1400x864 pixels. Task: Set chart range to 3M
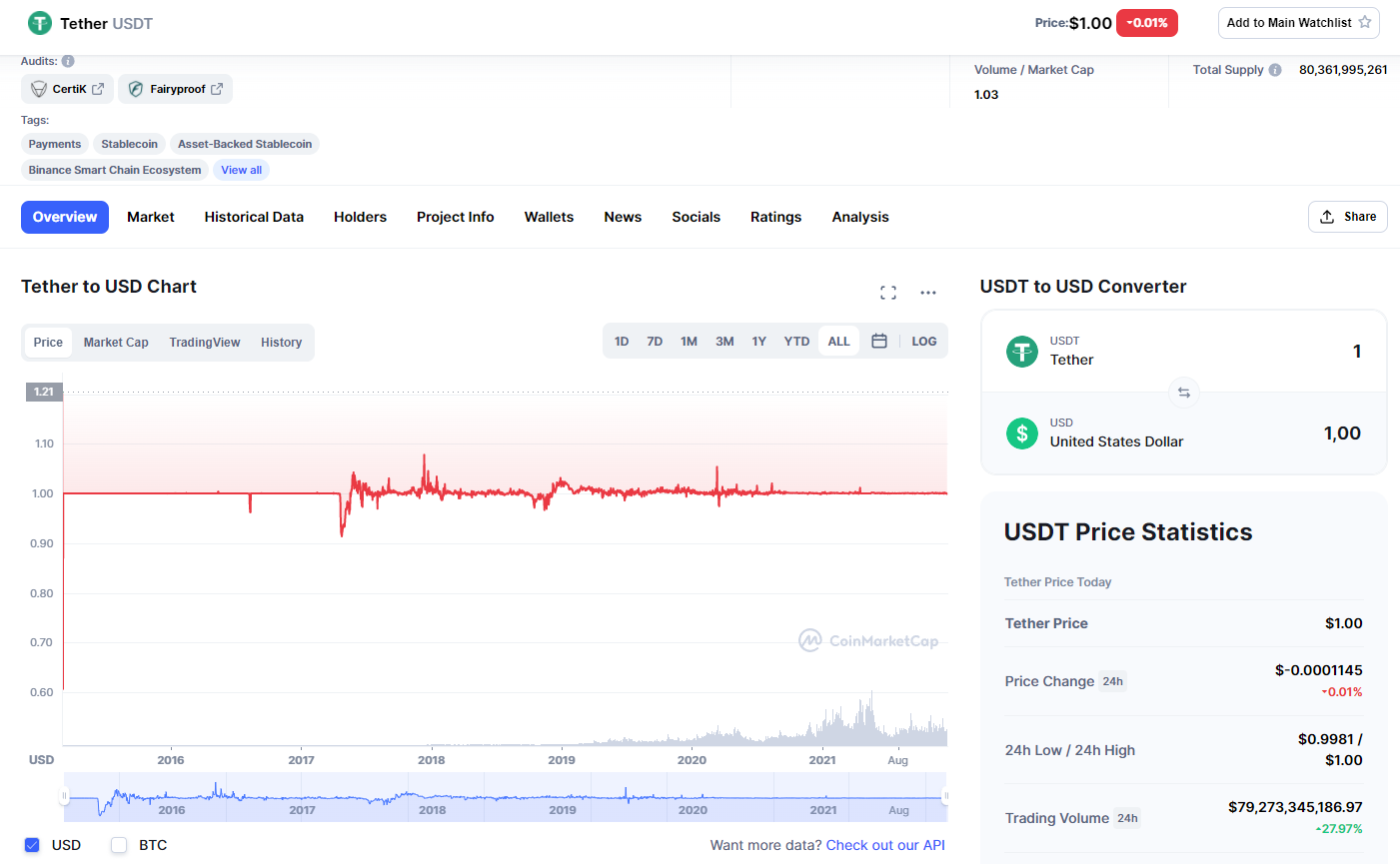[x=724, y=342]
